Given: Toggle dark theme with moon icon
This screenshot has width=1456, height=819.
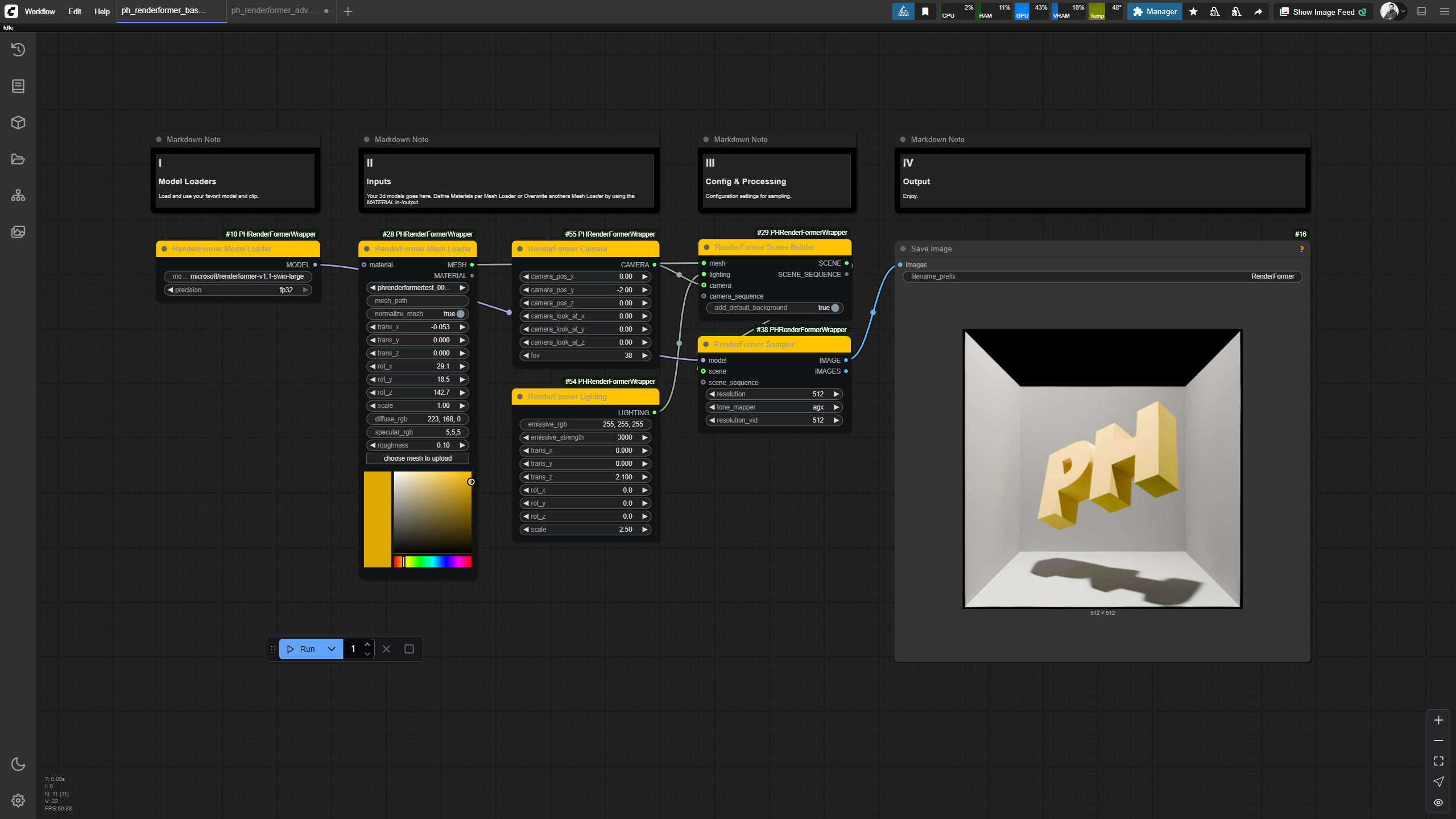Looking at the screenshot, I should point(18,764).
